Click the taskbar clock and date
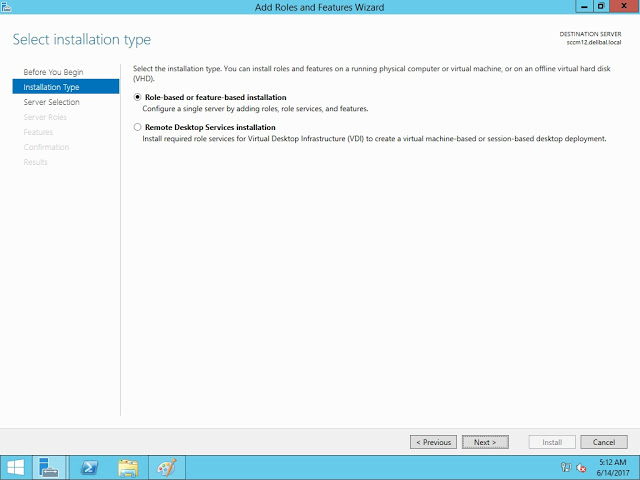The width and height of the screenshot is (640, 480). click(612, 467)
